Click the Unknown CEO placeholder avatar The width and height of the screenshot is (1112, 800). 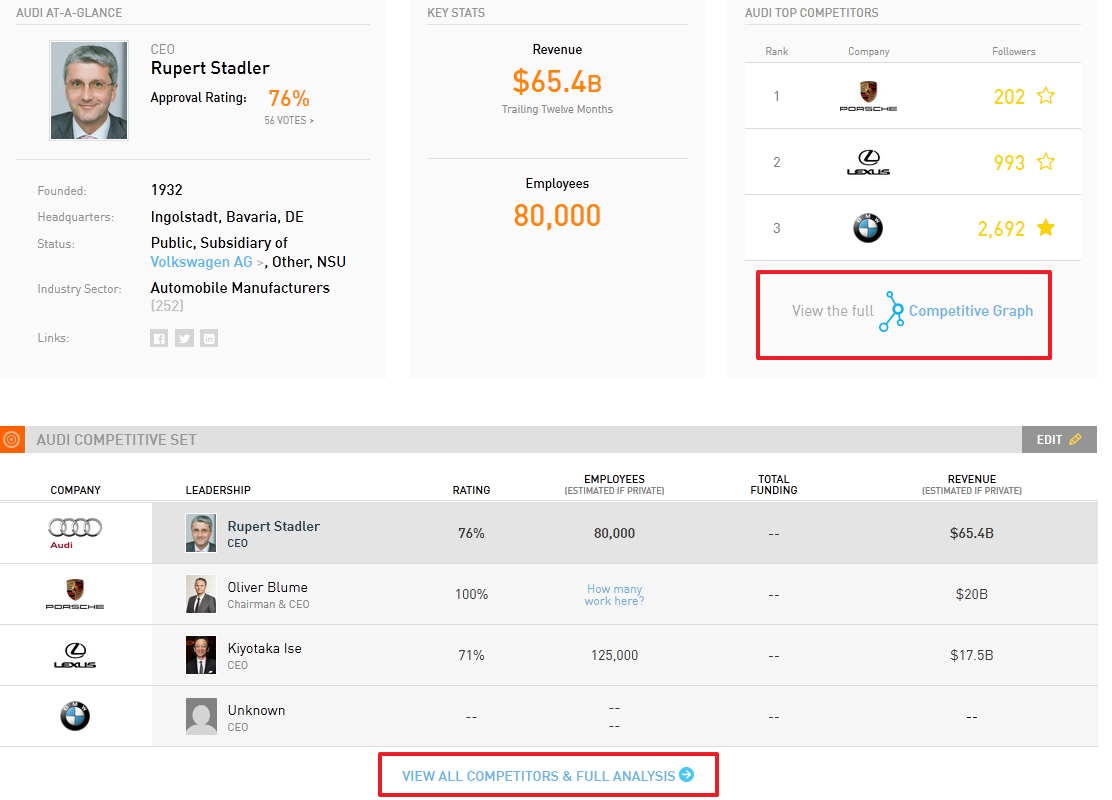[x=201, y=716]
